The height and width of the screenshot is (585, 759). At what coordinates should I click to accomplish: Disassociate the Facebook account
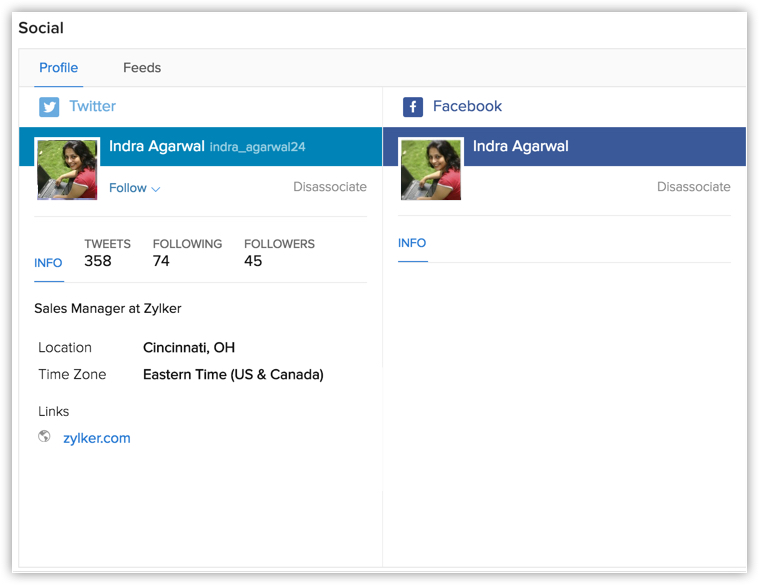pyautogui.click(x=693, y=187)
